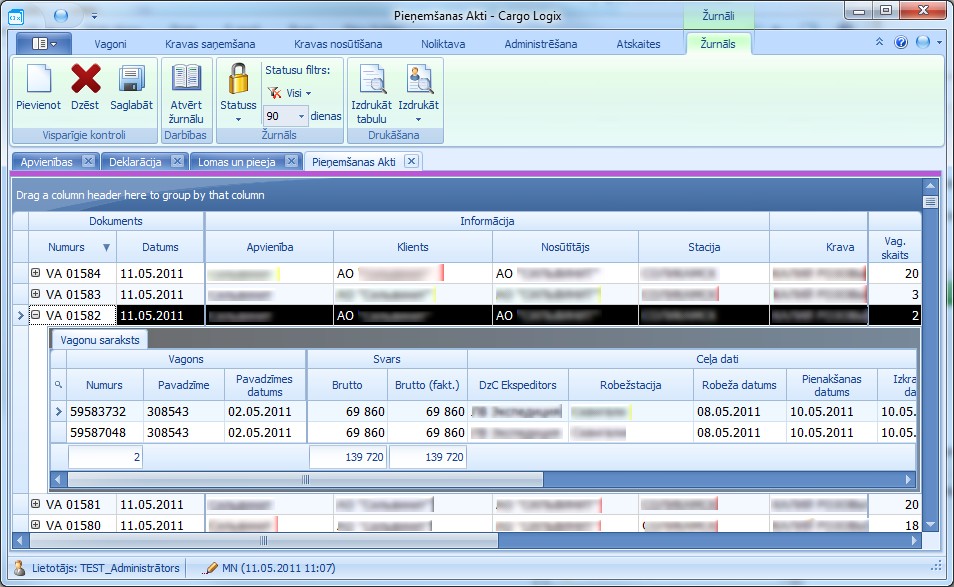Click the wagon list horizontal scrollbar
Screen dimensions: 954x587
[305, 479]
